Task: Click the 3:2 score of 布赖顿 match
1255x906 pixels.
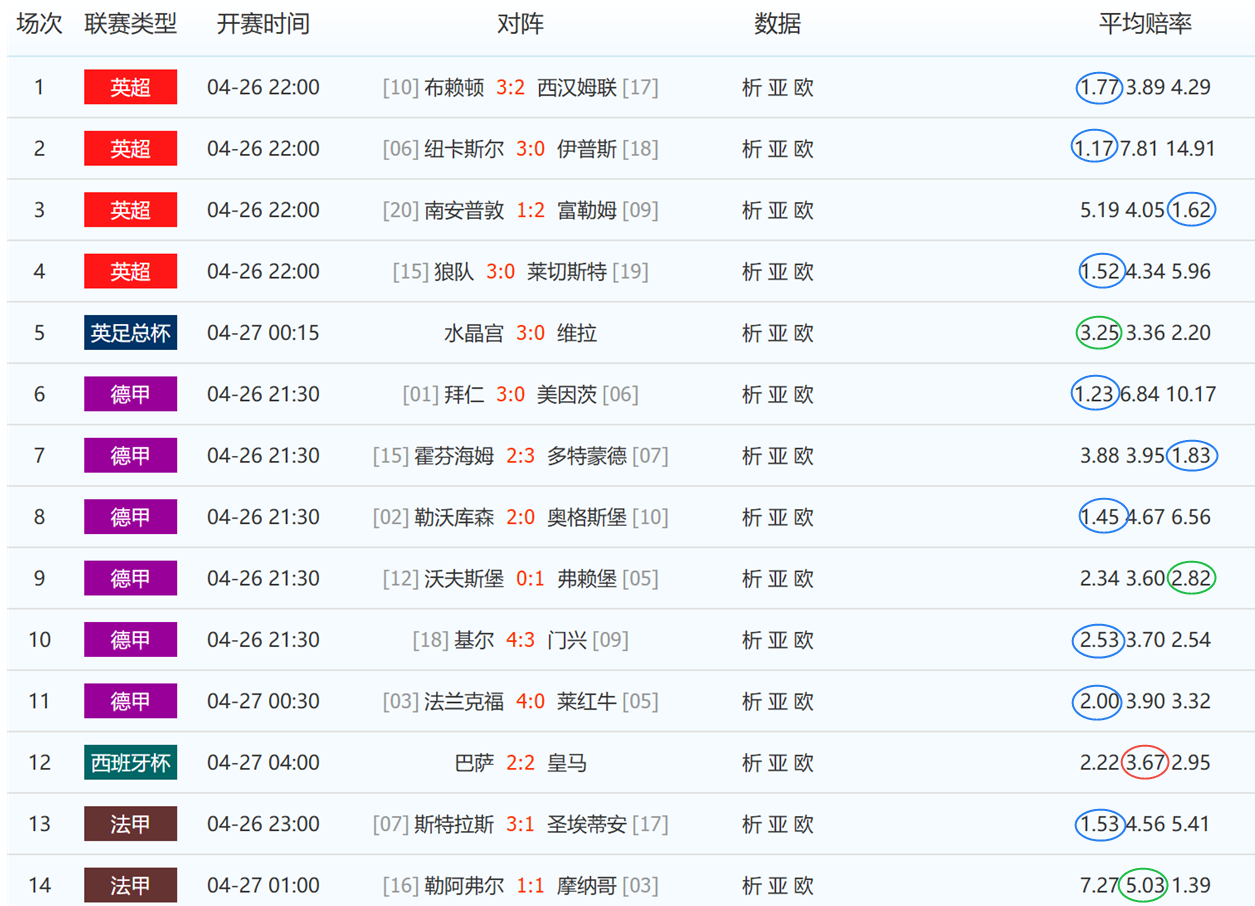Action: pos(510,87)
